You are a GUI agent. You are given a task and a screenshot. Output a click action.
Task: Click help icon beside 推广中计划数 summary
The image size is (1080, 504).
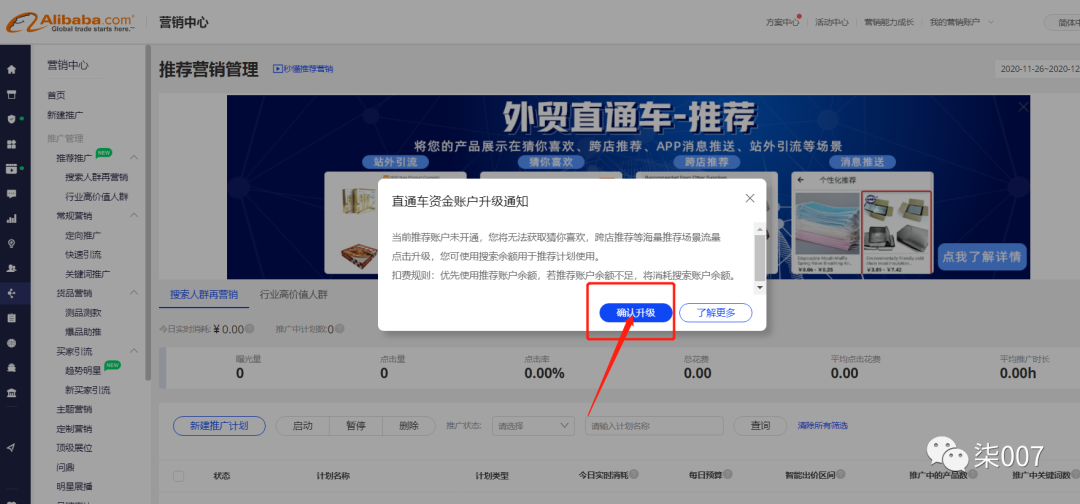(x=340, y=329)
